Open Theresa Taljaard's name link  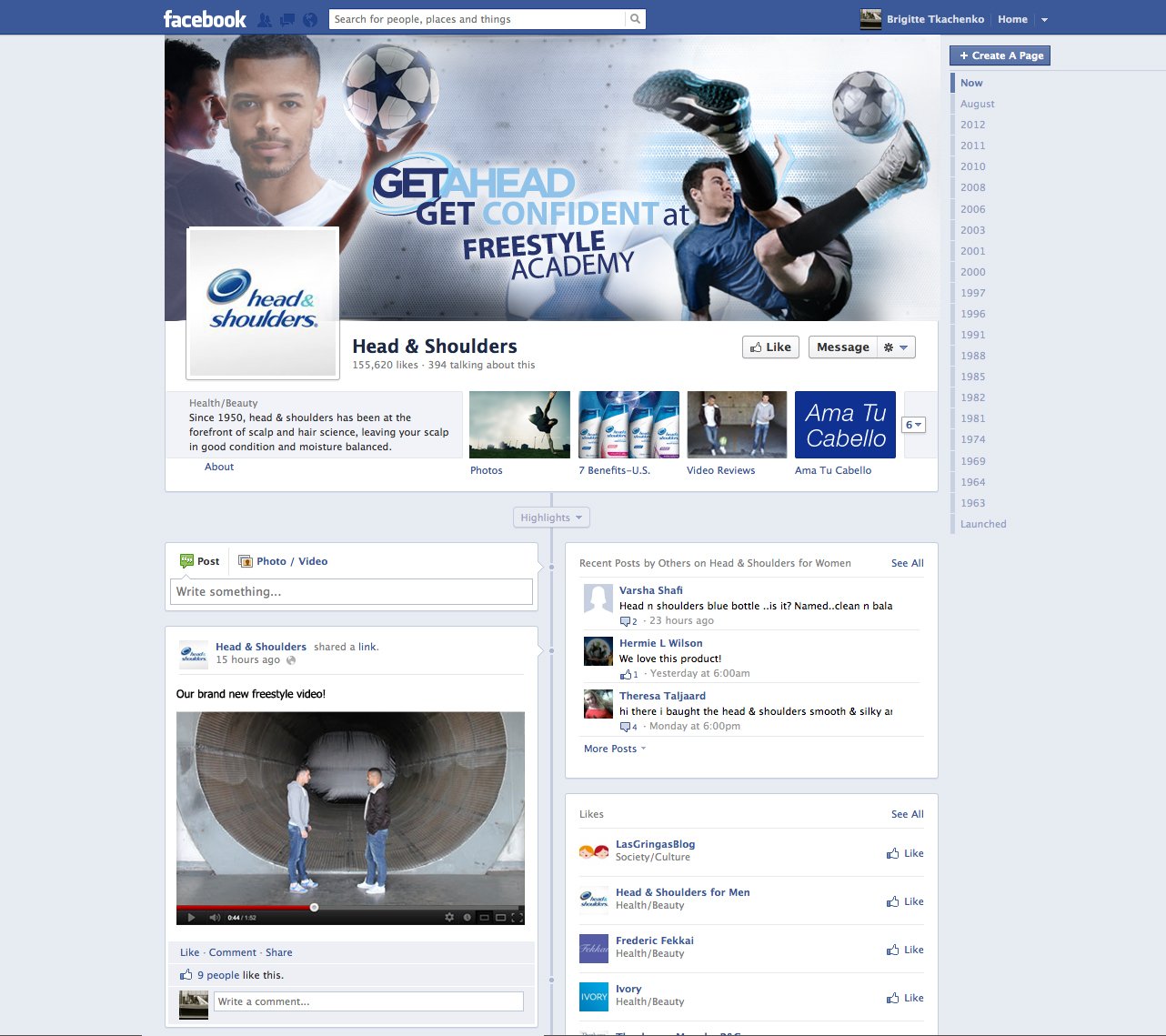pos(662,696)
